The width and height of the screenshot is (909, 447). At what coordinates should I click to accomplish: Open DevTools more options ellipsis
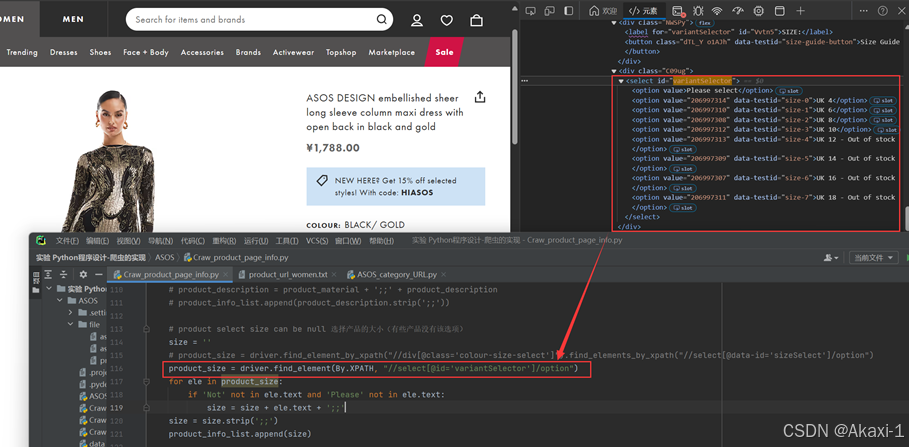tap(864, 10)
